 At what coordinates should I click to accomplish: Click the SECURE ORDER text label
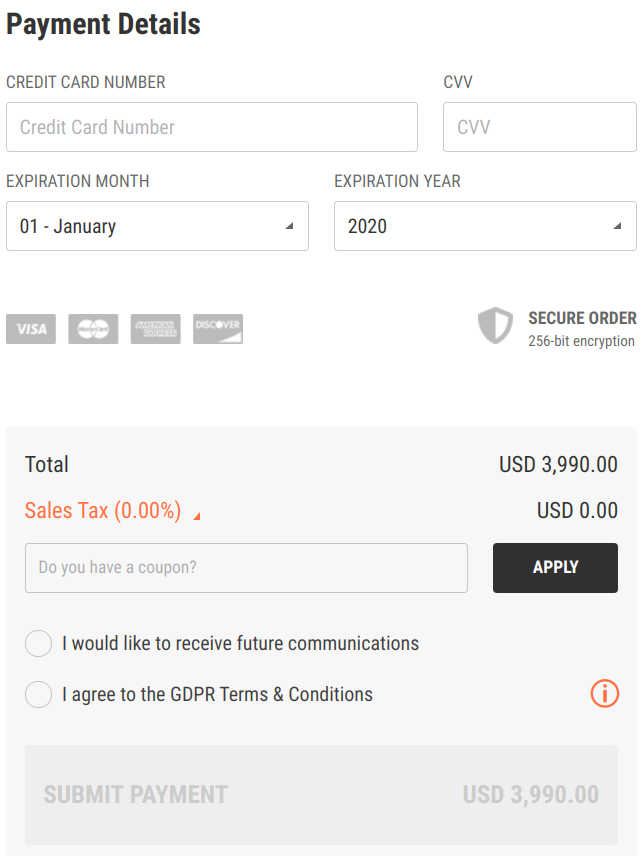pos(582,318)
